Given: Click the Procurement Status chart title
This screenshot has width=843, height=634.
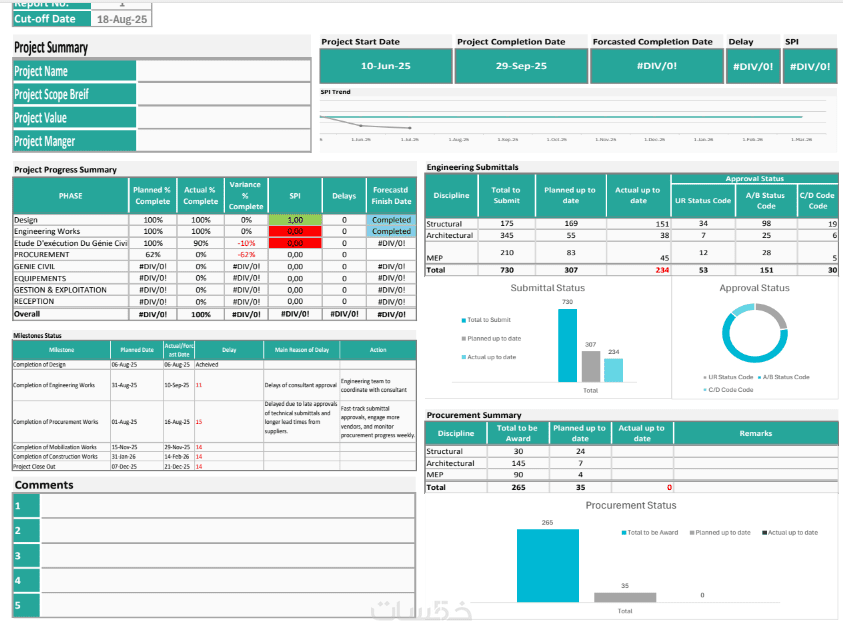Looking at the screenshot, I should 631,505.
